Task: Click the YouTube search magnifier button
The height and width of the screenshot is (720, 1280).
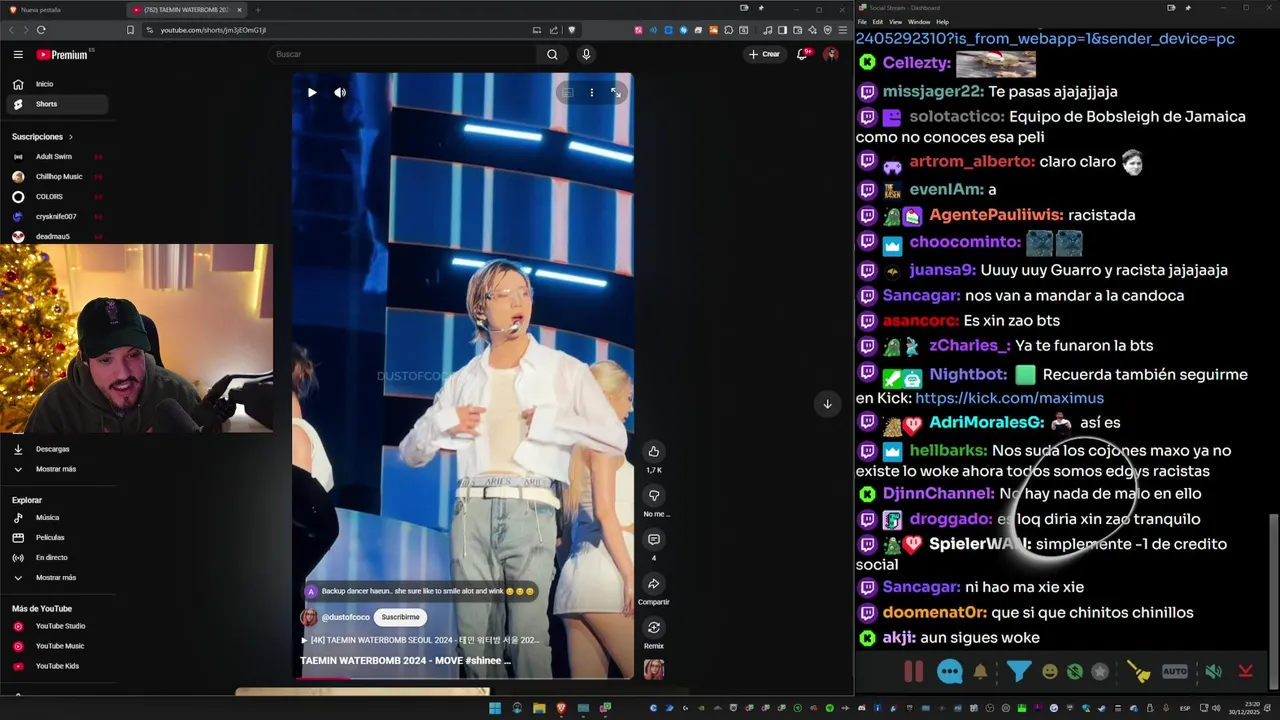Action: tap(552, 54)
